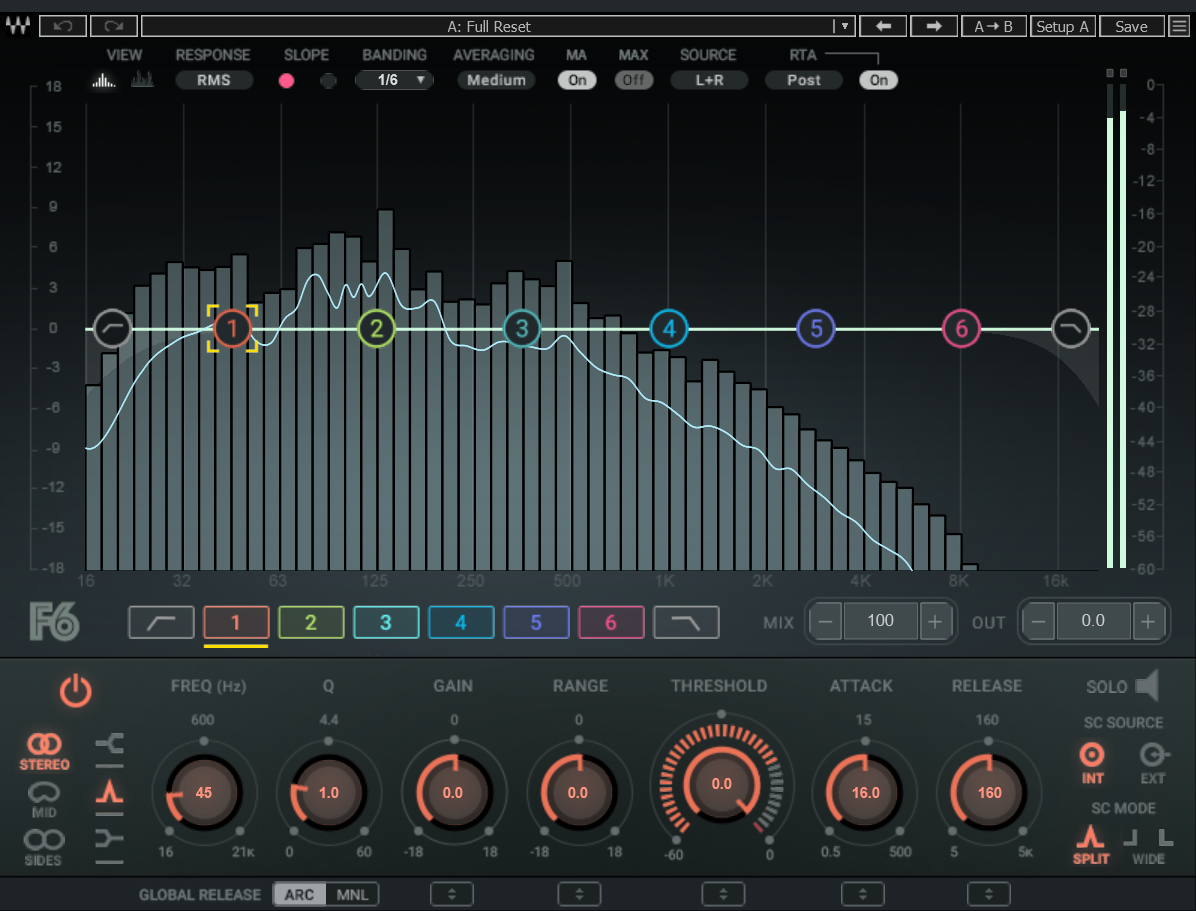Image resolution: width=1196 pixels, height=911 pixels.
Task: Click the Waves logo icon
Action: pyautogui.click(x=18, y=26)
